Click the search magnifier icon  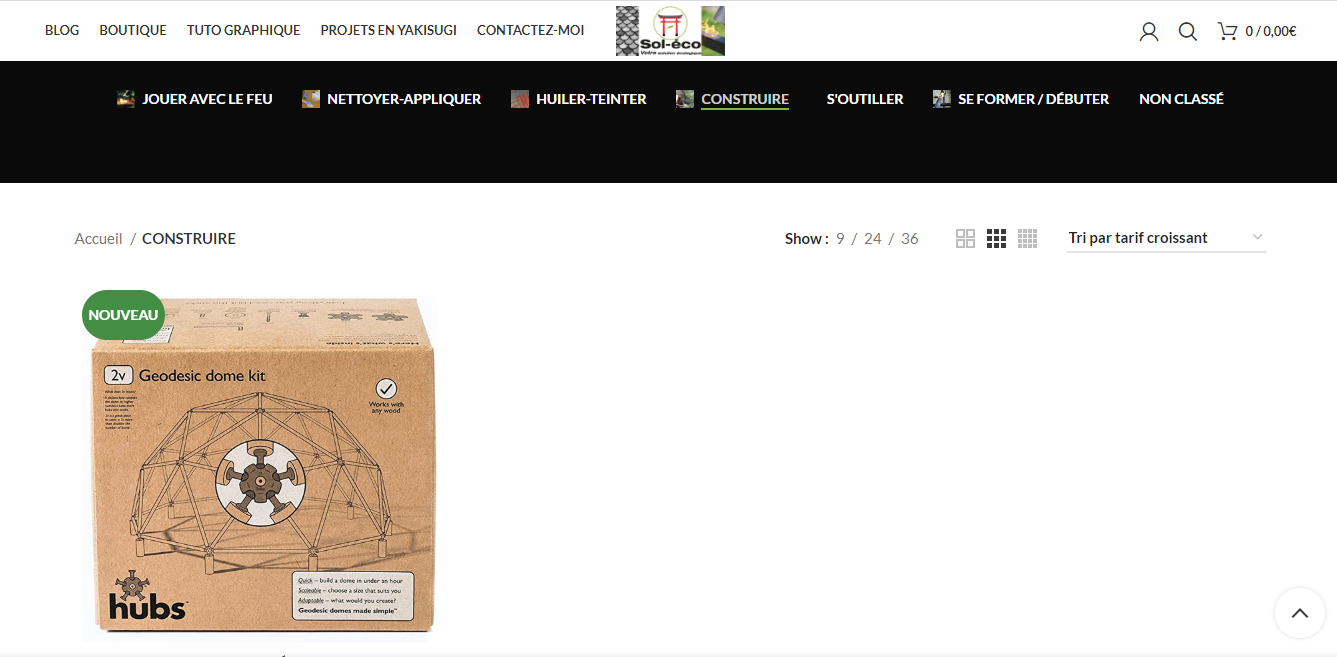point(1187,31)
